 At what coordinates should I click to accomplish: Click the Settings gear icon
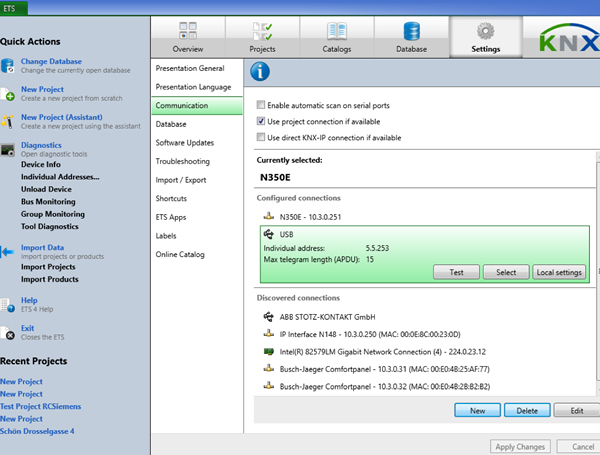[486, 31]
